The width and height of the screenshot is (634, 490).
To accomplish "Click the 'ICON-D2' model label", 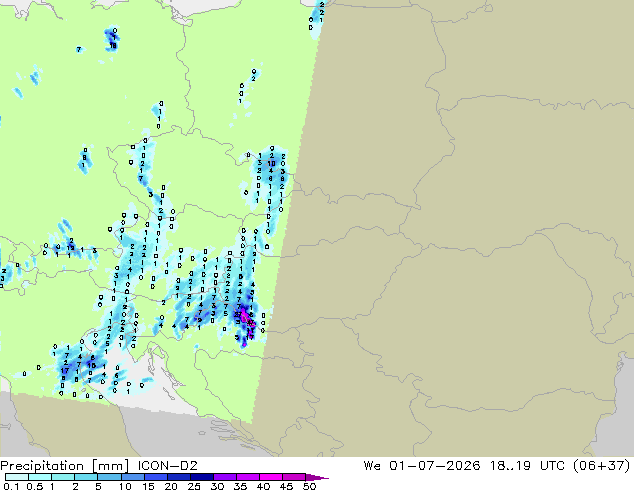I will click(x=167, y=466).
